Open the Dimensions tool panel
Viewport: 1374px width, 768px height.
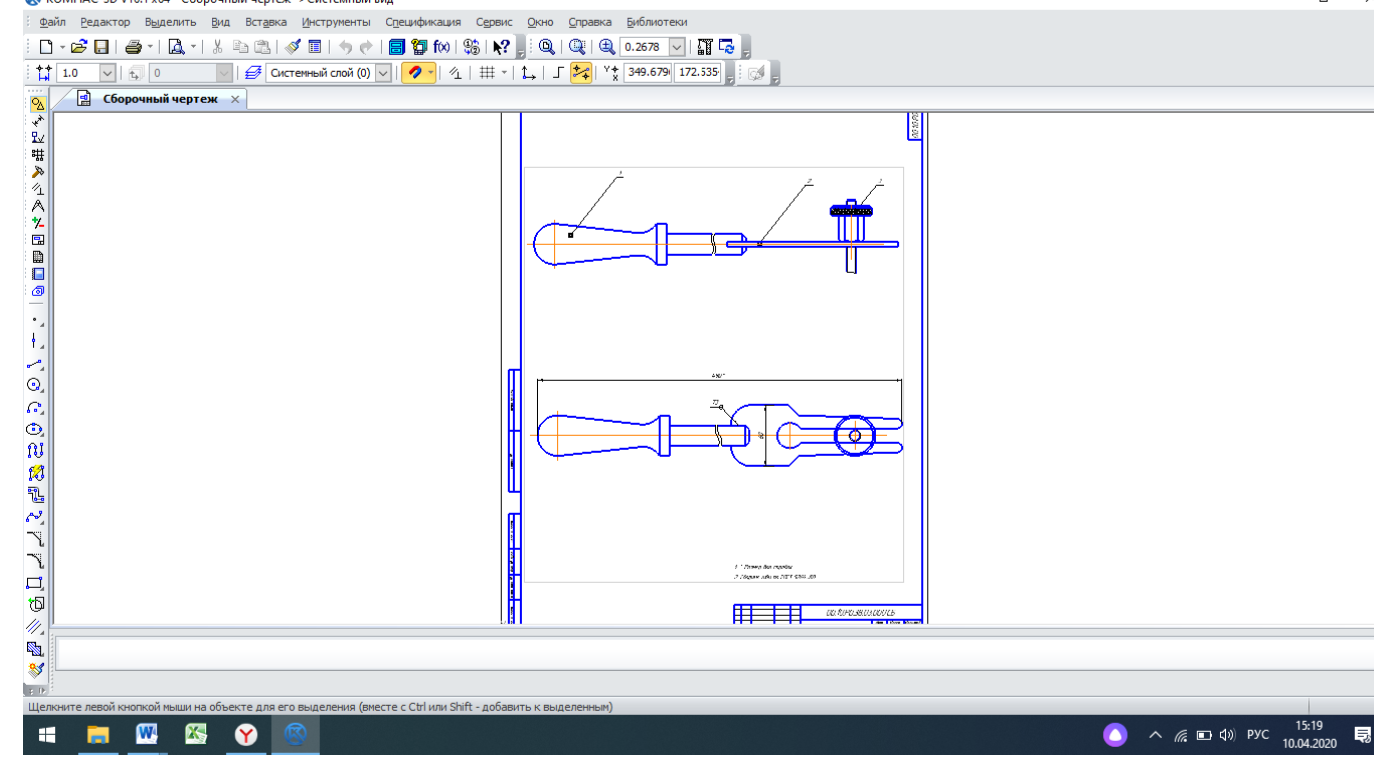[x=37, y=121]
